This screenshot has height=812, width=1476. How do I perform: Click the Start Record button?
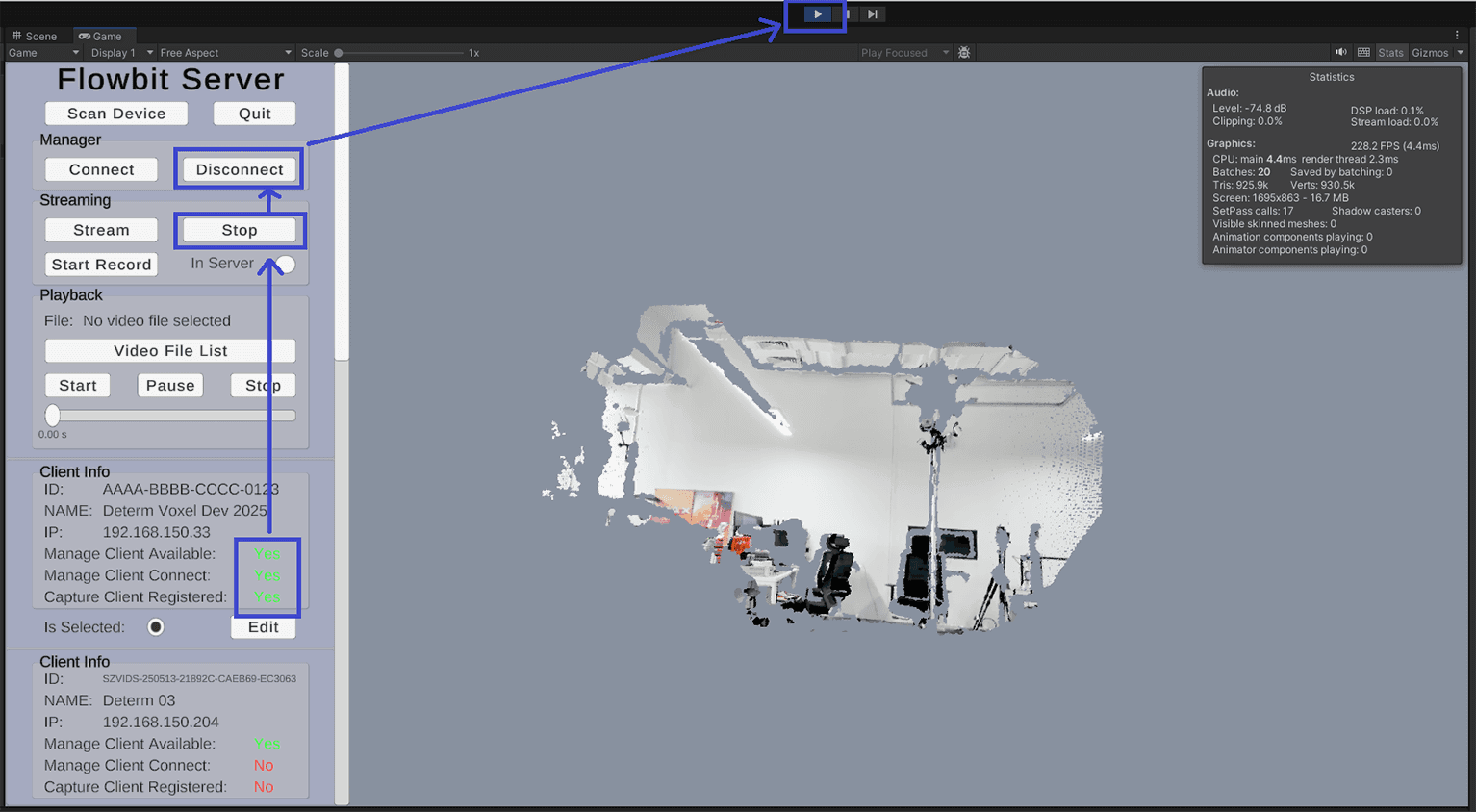click(x=101, y=265)
